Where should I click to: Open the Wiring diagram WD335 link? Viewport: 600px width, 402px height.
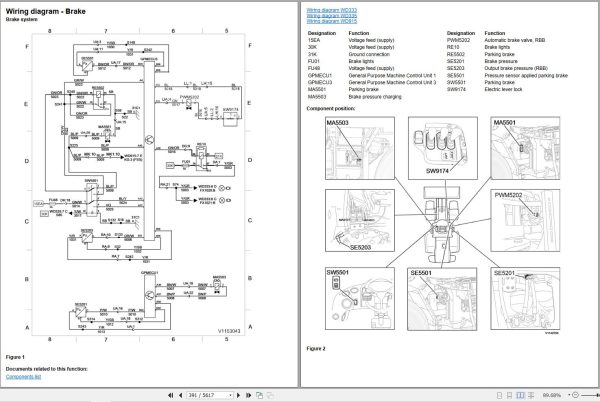331,16
